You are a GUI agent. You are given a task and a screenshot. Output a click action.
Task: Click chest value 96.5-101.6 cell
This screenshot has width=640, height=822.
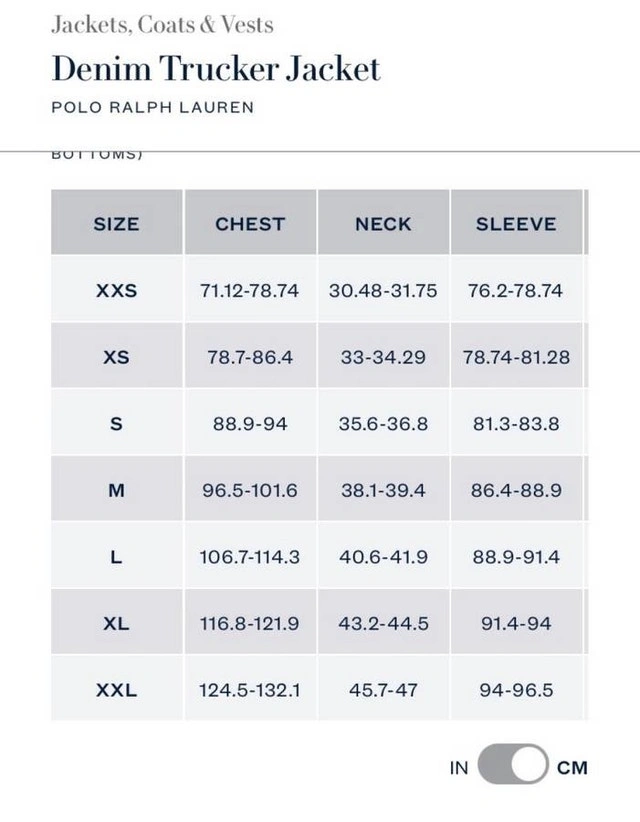(250, 490)
